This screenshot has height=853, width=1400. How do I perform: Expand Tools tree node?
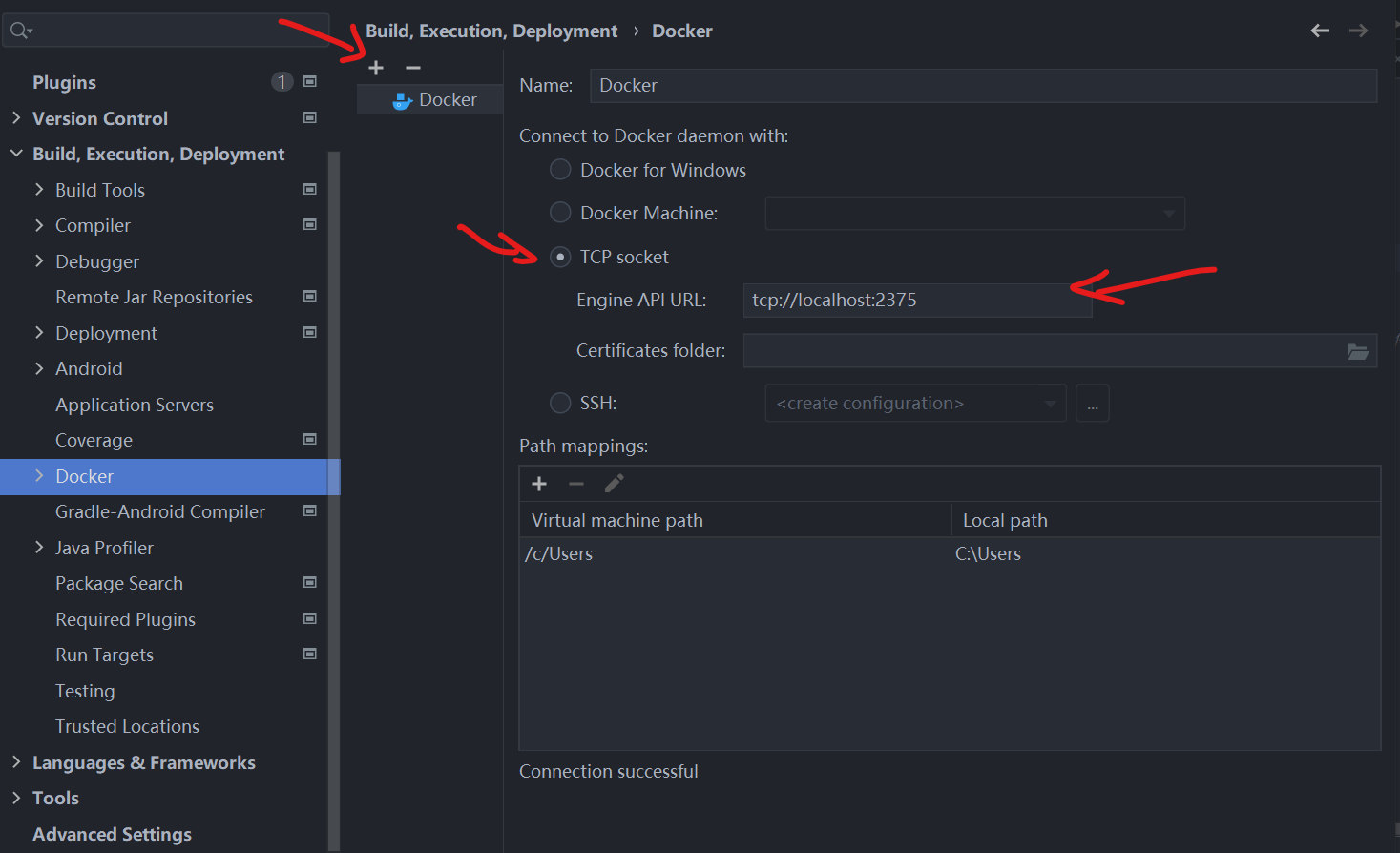pyautogui.click(x=16, y=798)
